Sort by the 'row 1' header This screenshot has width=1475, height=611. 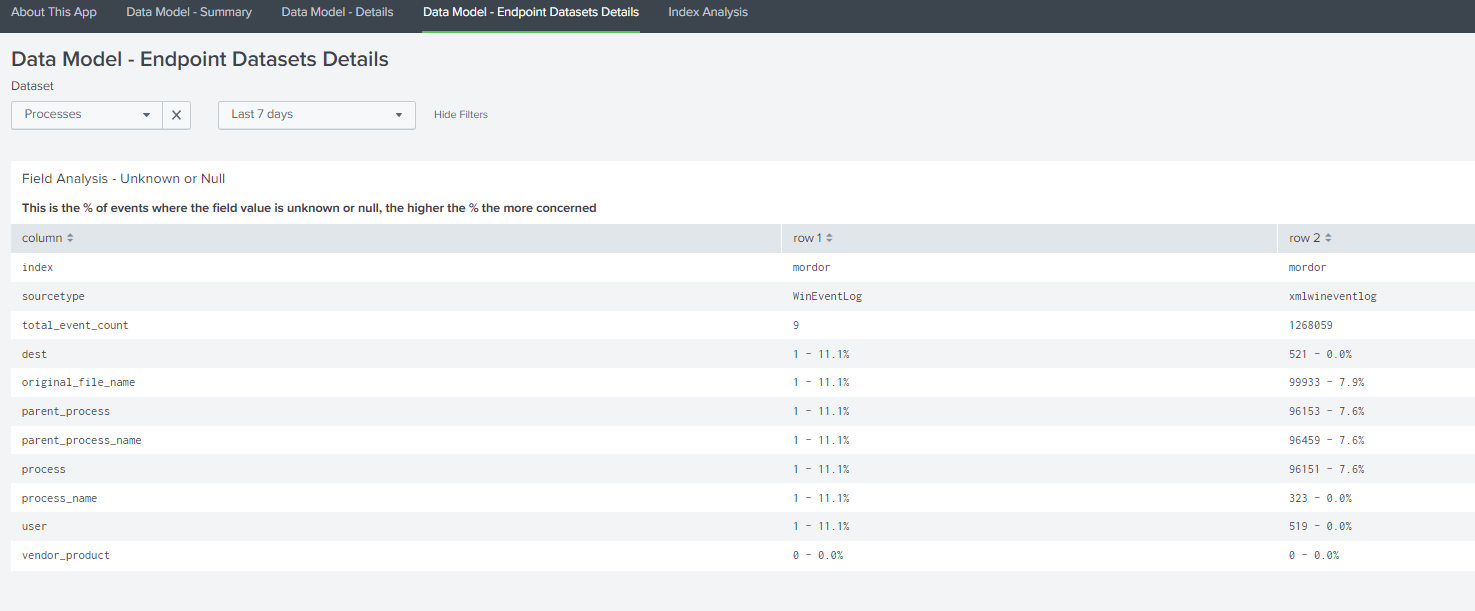pos(813,238)
